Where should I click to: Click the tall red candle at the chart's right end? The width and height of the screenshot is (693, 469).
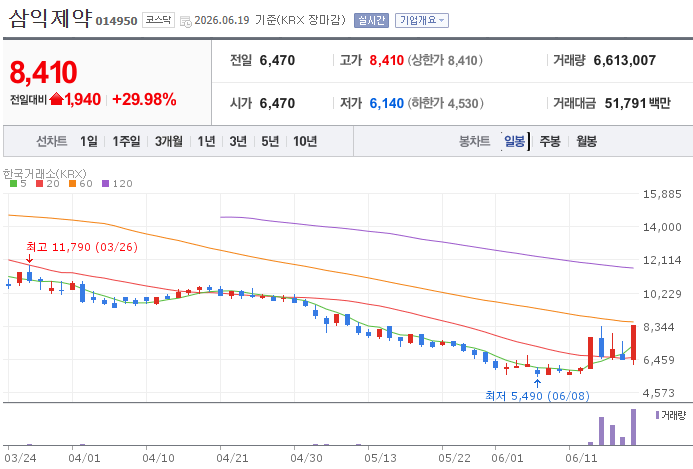click(x=633, y=343)
